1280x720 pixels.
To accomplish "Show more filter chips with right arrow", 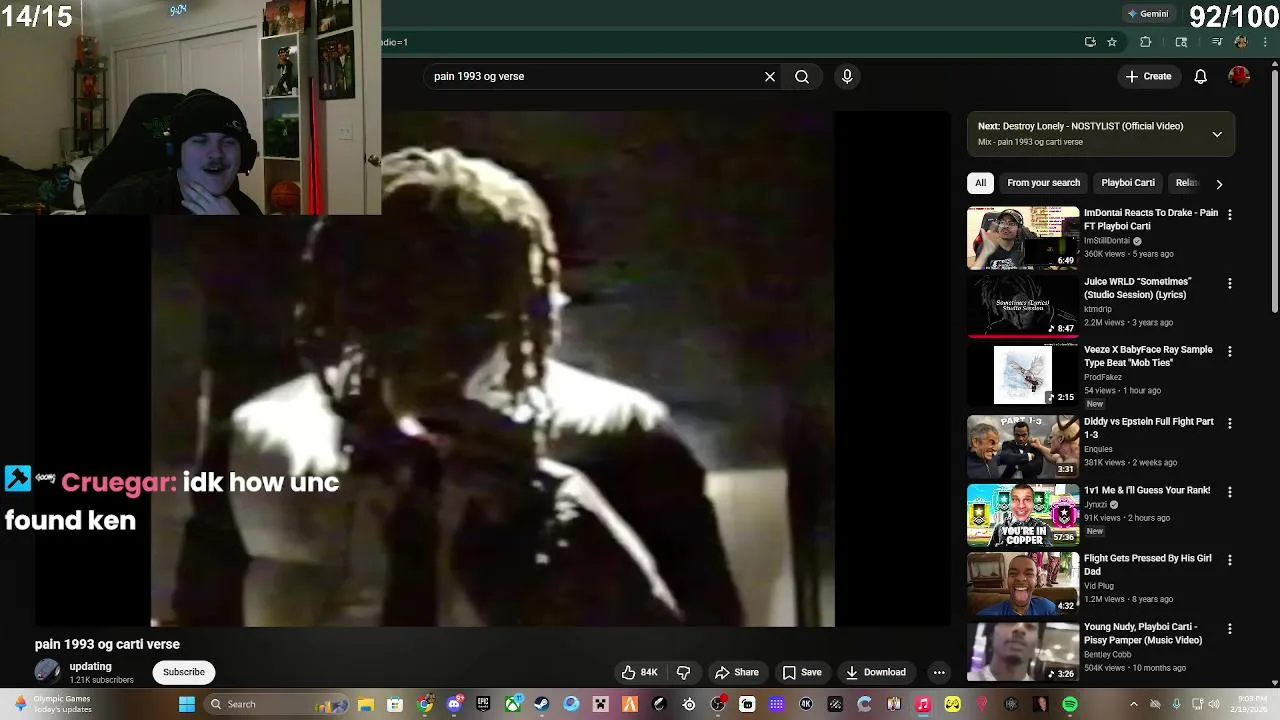I will (x=1219, y=184).
